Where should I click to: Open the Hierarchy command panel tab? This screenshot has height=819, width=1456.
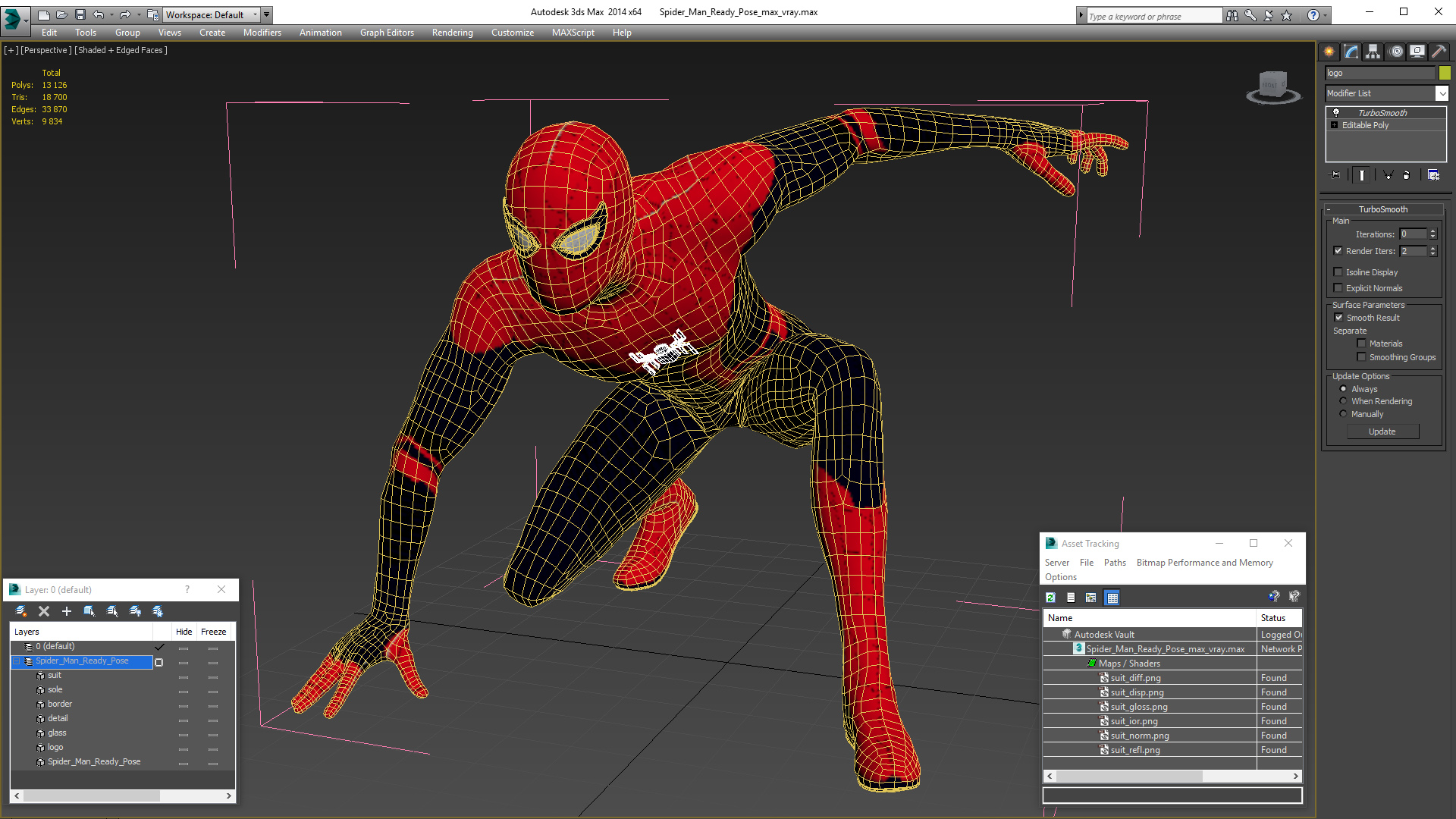[x=1373, y=52]
